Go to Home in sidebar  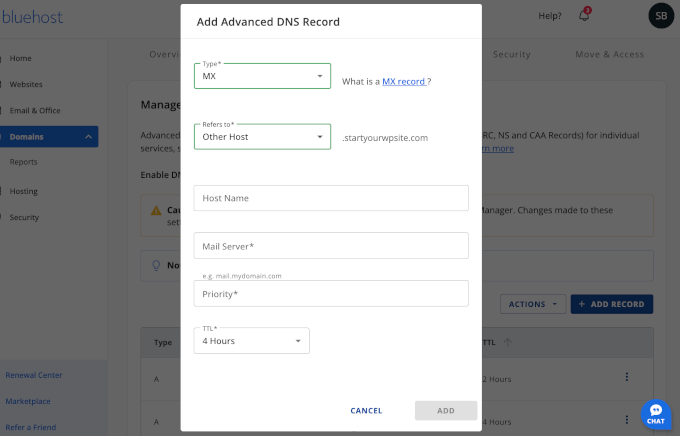[20, 58]
